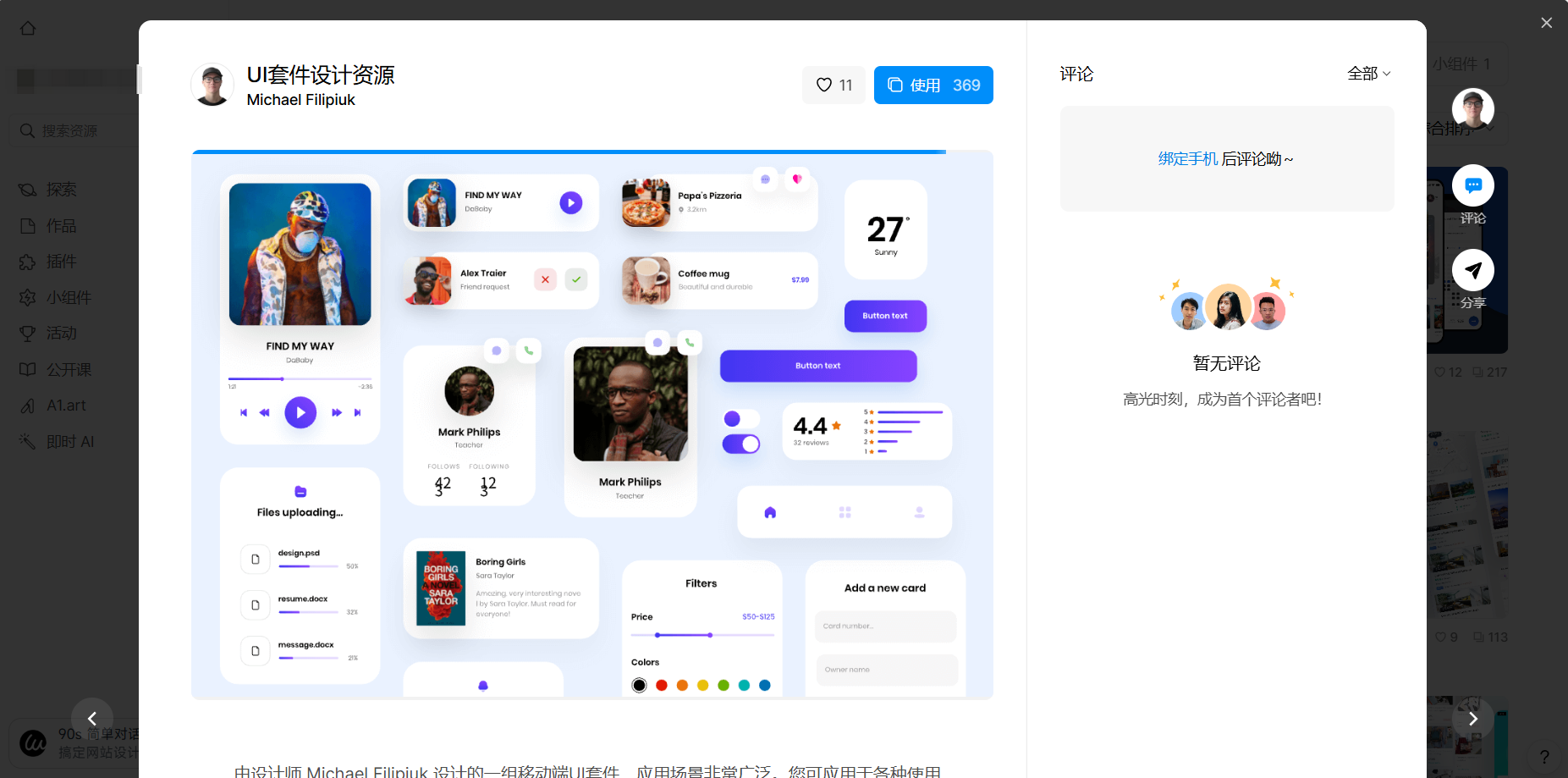This screenshot has width=1568, height=778.
Task: Open Michael Filipiuk's author avatar
Action: pos(212,85)
